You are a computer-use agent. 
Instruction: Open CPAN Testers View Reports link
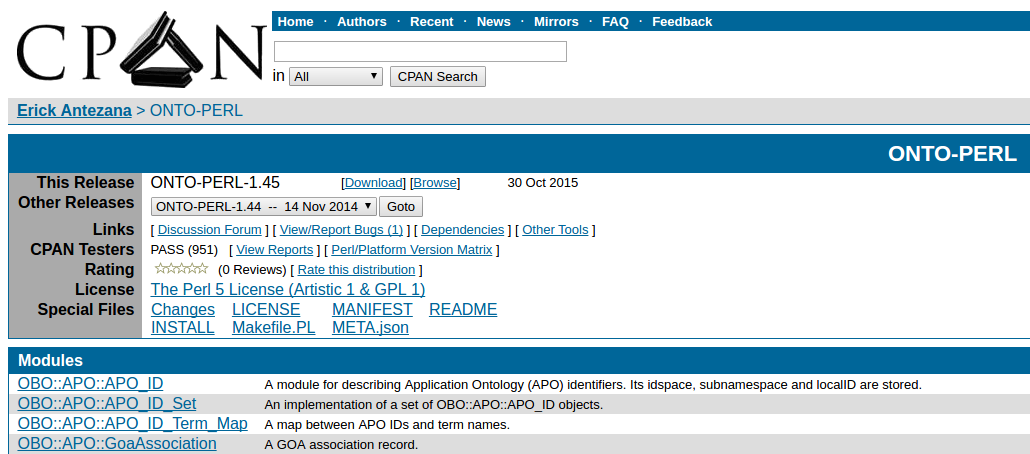pos(275,250)
